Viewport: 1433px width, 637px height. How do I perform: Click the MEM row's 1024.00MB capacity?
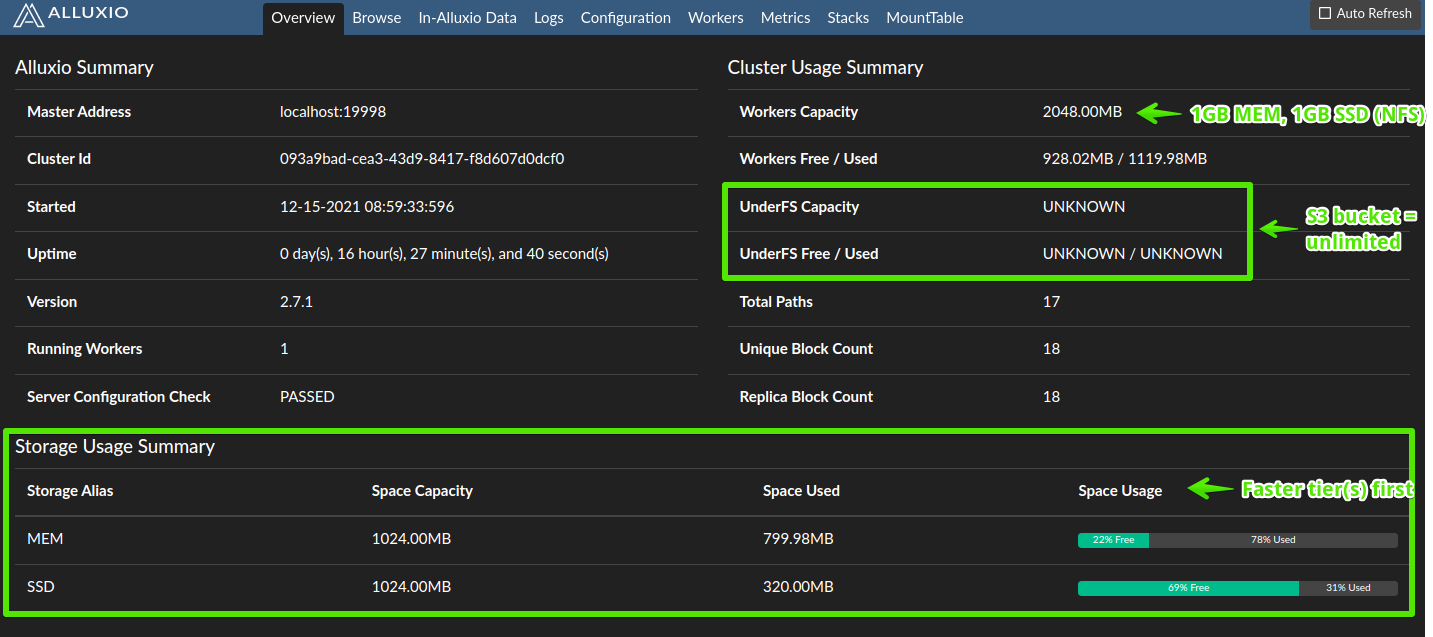pos(411,540)
